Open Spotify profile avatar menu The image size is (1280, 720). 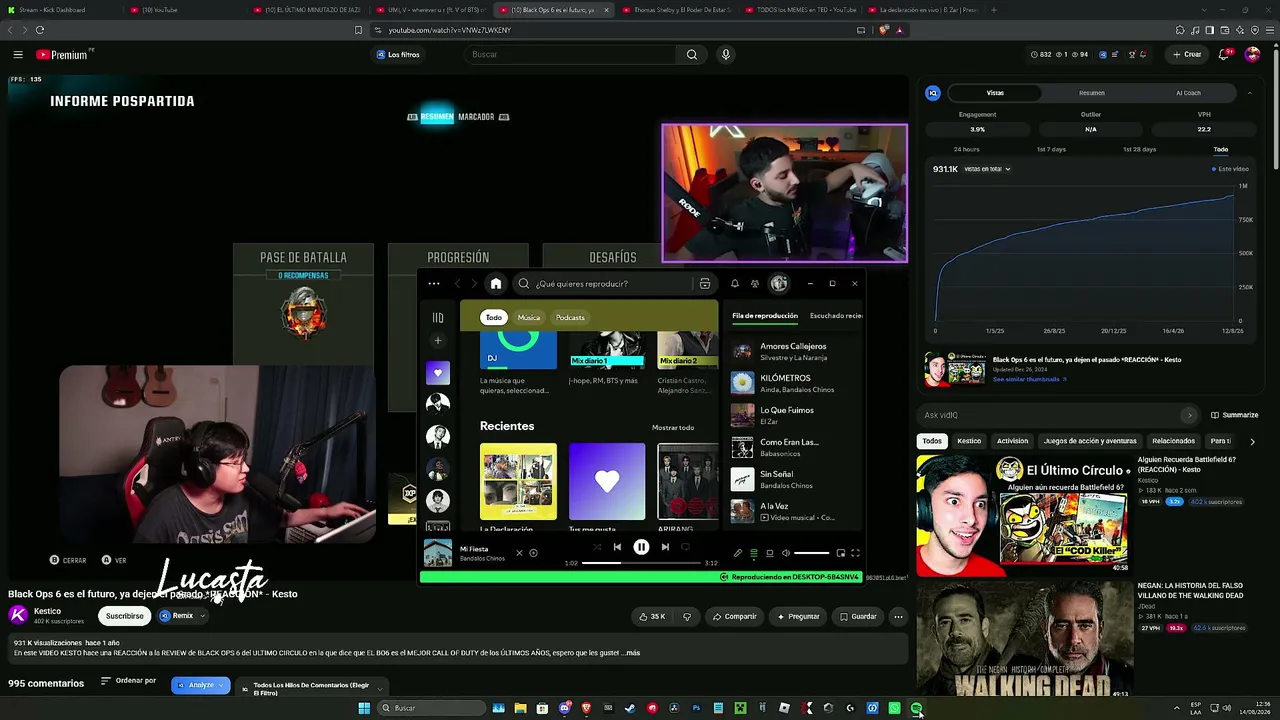click(779, 284)
